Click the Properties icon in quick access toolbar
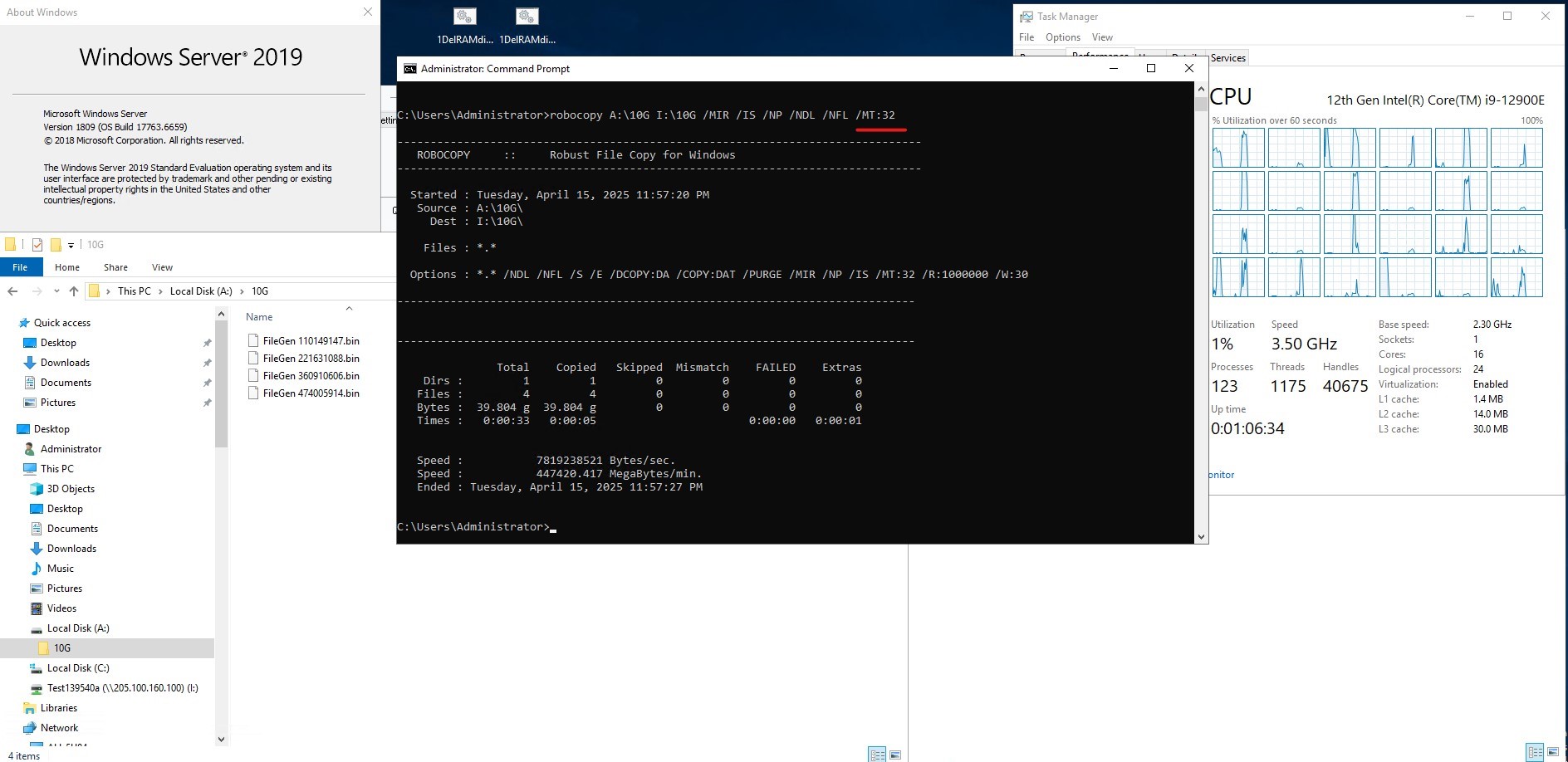Viewport: 1568px width, 762px height. (37, 245)
